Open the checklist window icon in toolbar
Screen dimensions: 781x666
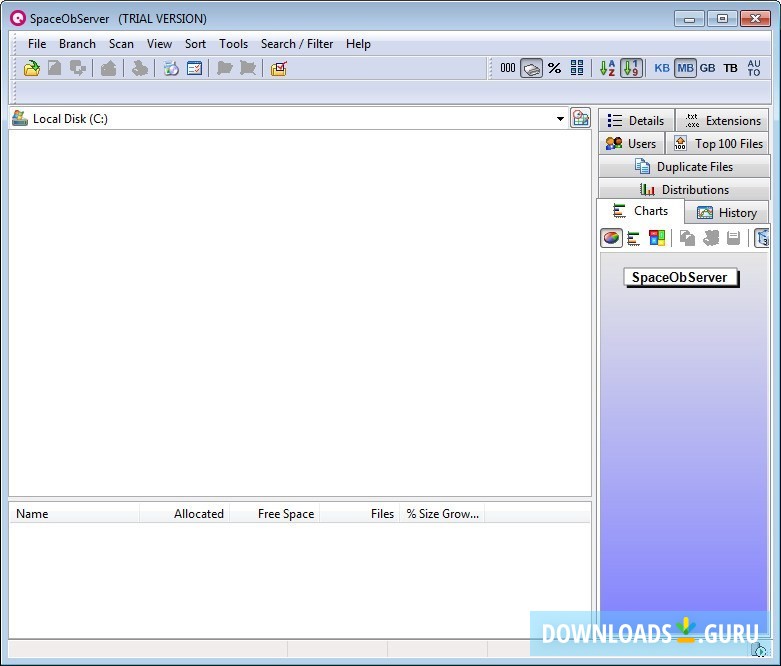point(194,68)
